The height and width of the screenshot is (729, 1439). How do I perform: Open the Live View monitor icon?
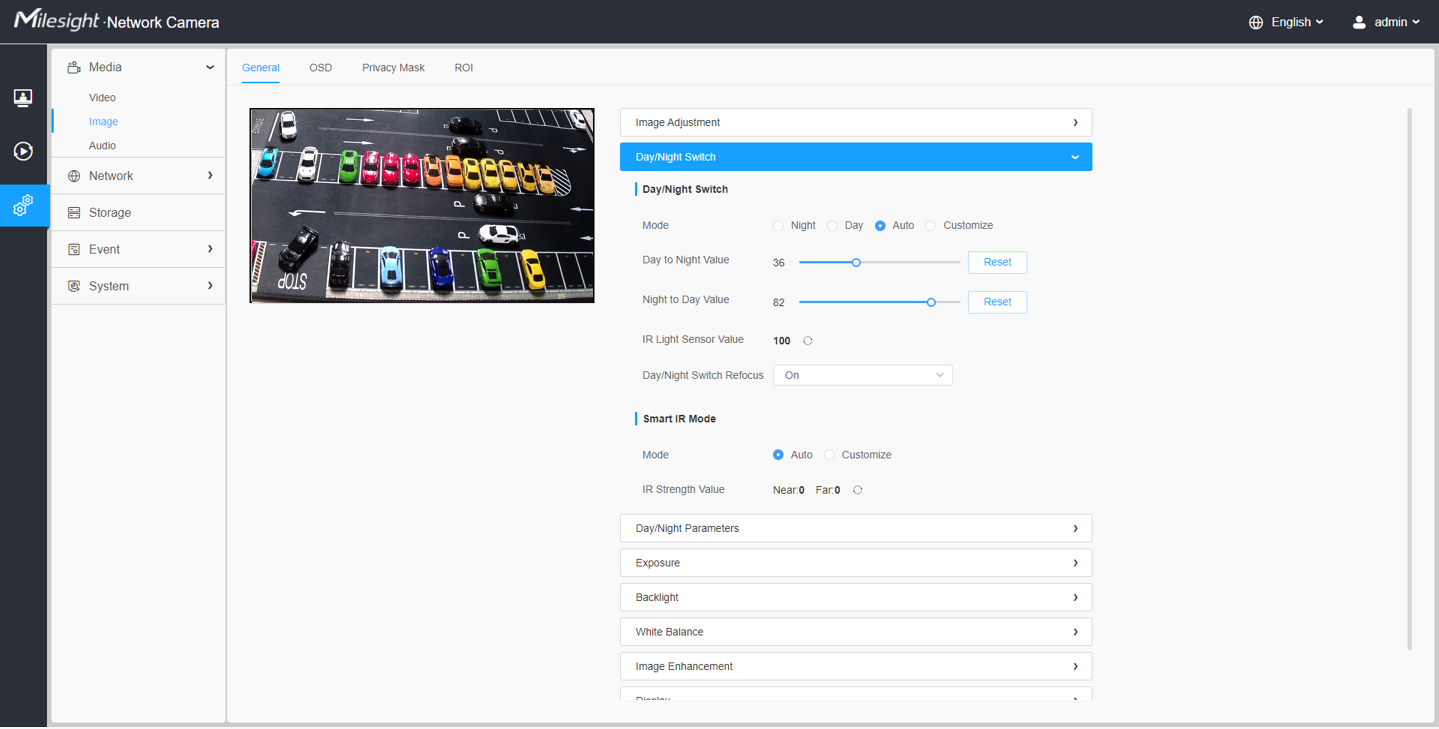[x=23, y=97]
